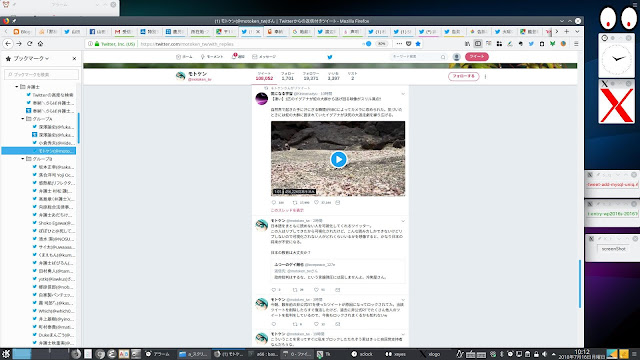
Task: Switch to the Blog tab
Action: (x=22, y=31)
